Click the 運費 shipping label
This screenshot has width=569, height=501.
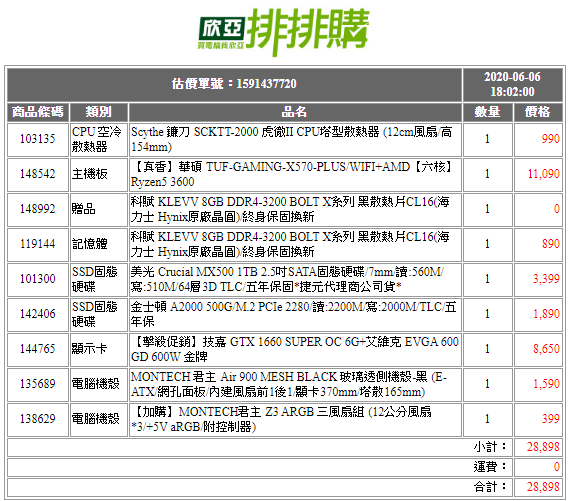(490, 467)
